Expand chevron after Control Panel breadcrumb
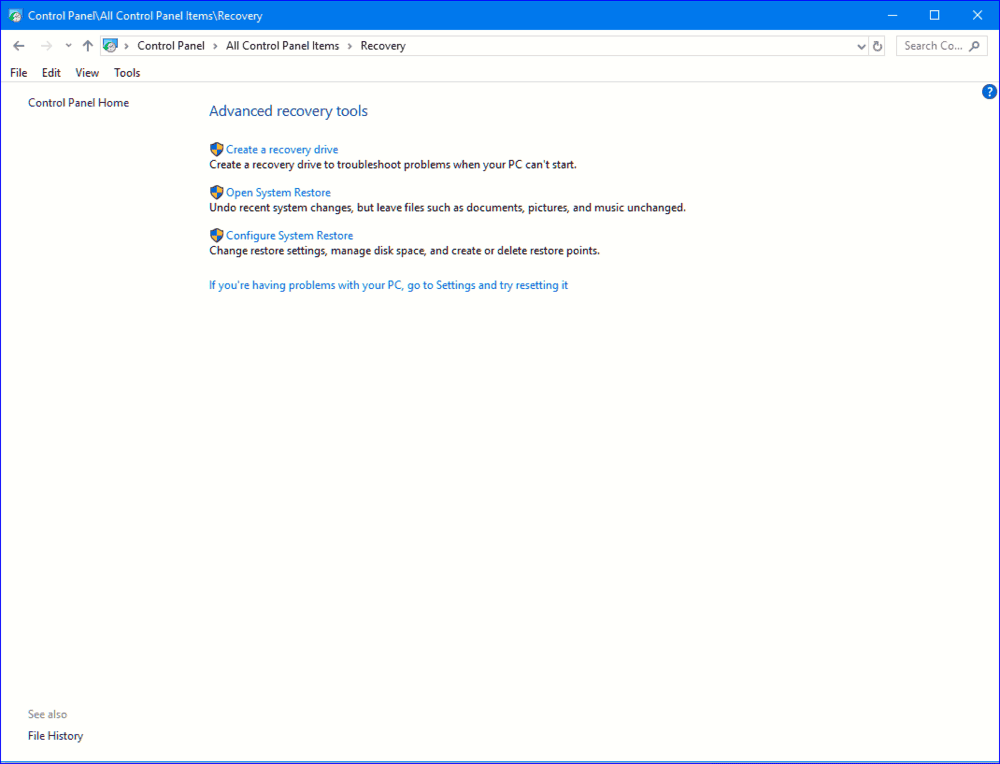Viewport: 1000px width, 764px height. [215, 46]
